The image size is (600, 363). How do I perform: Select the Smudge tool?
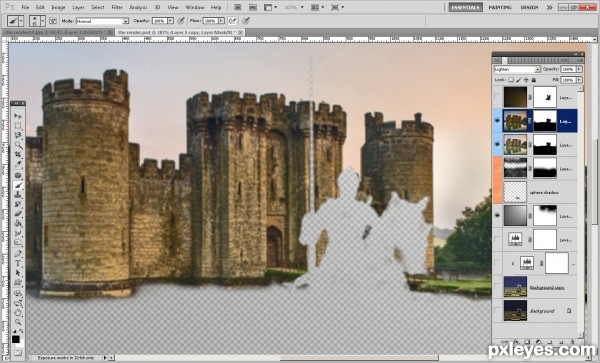click(18, 233)
